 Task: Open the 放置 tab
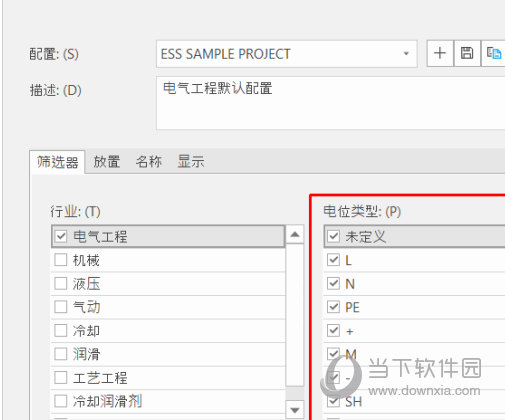(x=106, y=162)
